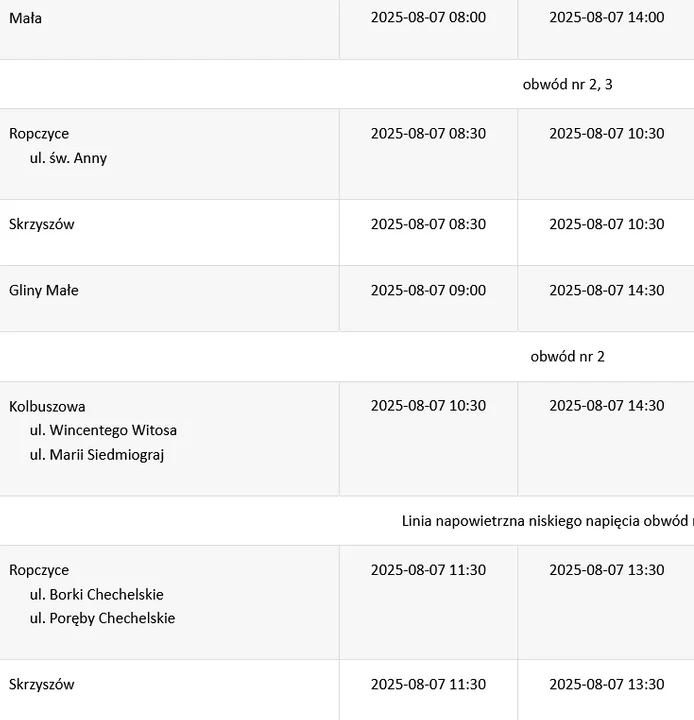
Task: Click the ul. św. Anny street line
Action: pos(68,158)
